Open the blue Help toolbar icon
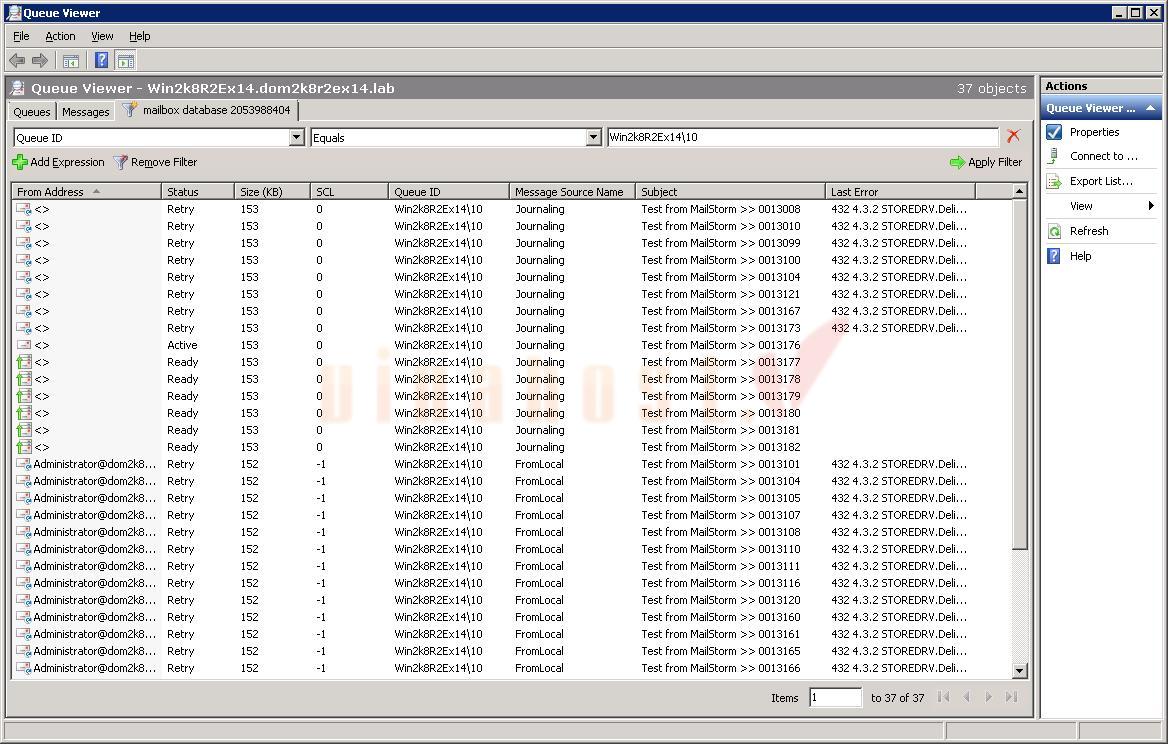 (101, 61)
